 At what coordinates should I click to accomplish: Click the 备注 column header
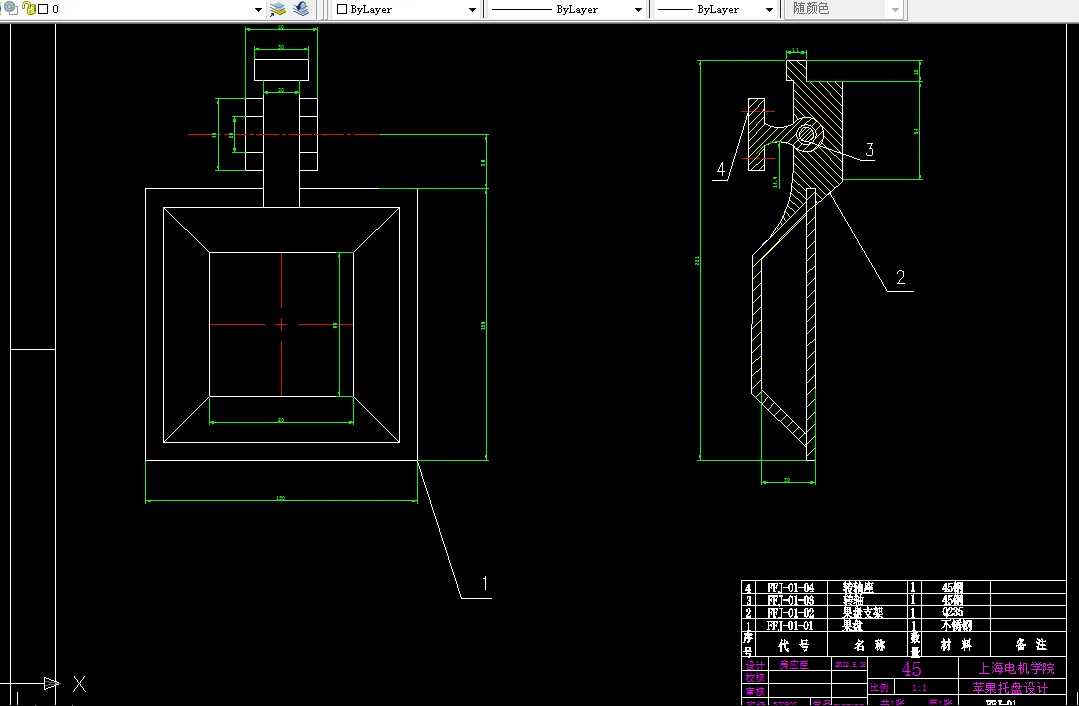pyautogui.click(x=1030, y=645)
